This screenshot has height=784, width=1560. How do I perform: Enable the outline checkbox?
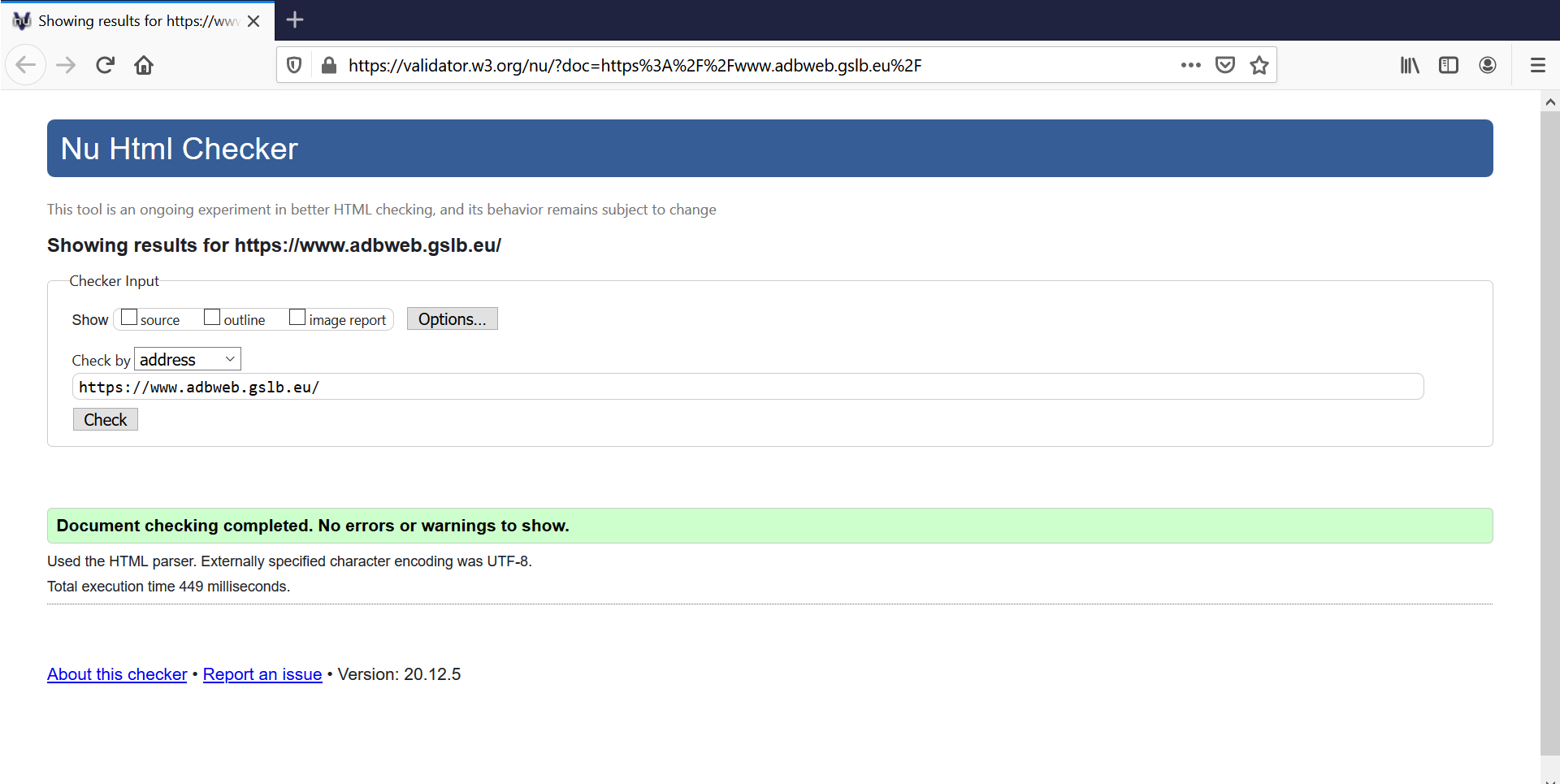pos(212,318)
